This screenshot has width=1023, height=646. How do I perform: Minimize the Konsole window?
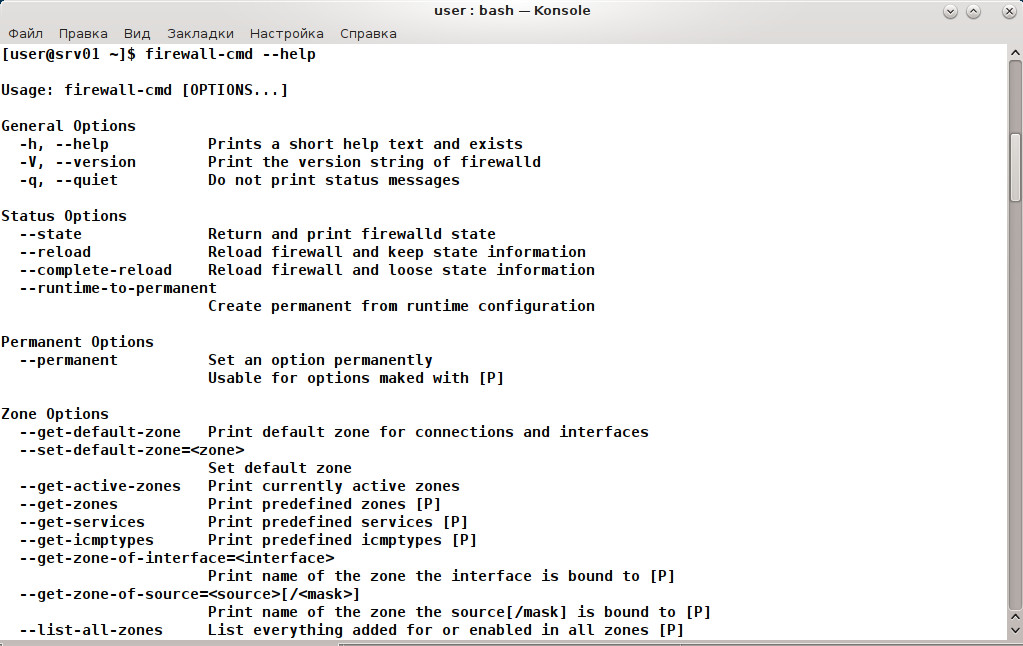950,12
